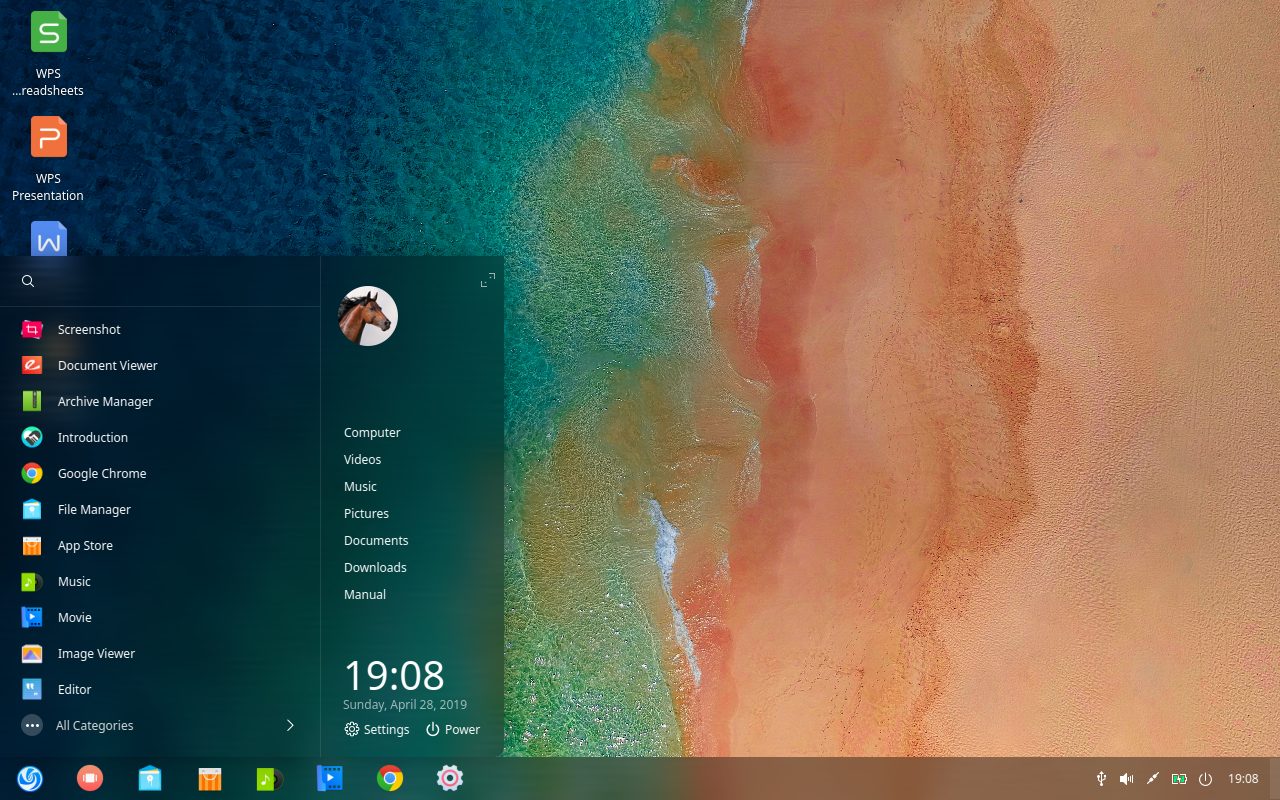This screenshot has height=800, width=1280.
Task: Open the Image Viewer application
Action: (96, 653)
